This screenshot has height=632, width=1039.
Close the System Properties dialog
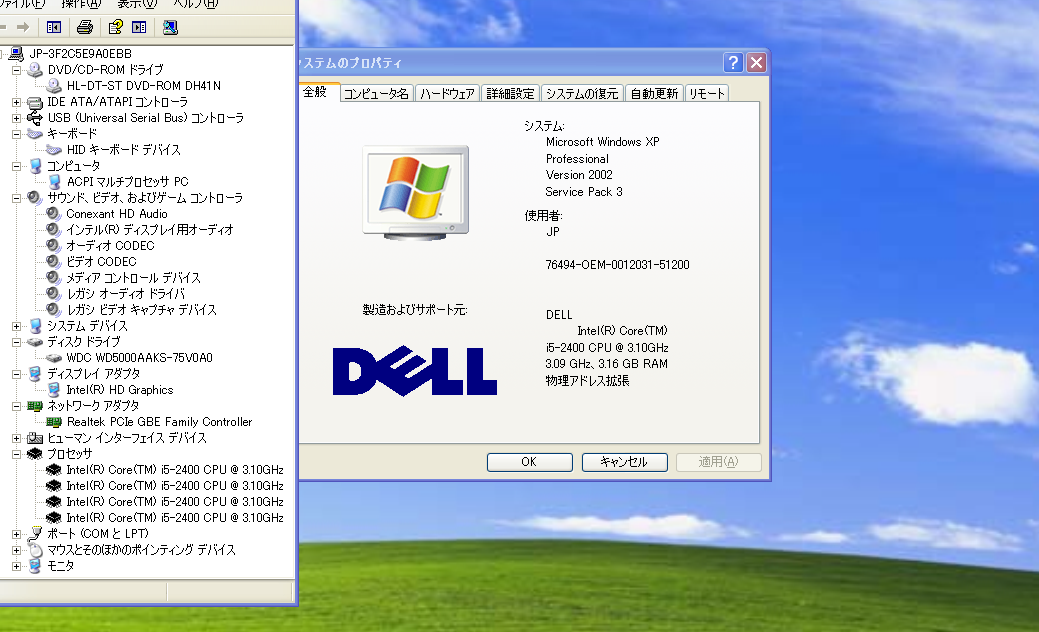click(x=756, y=62)
